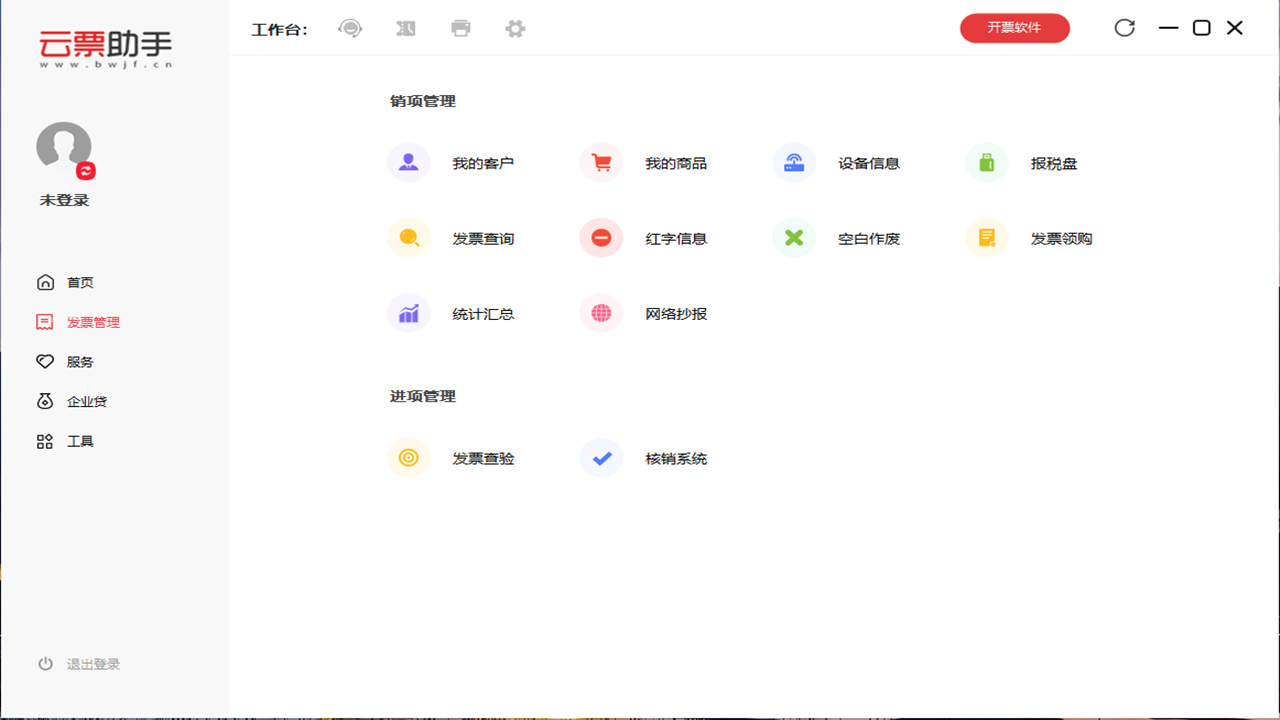The height and width of the screenshot is (720, 1280).
Task: Click the printer icon in the workbench bar
Action: (x=460, y=28)
